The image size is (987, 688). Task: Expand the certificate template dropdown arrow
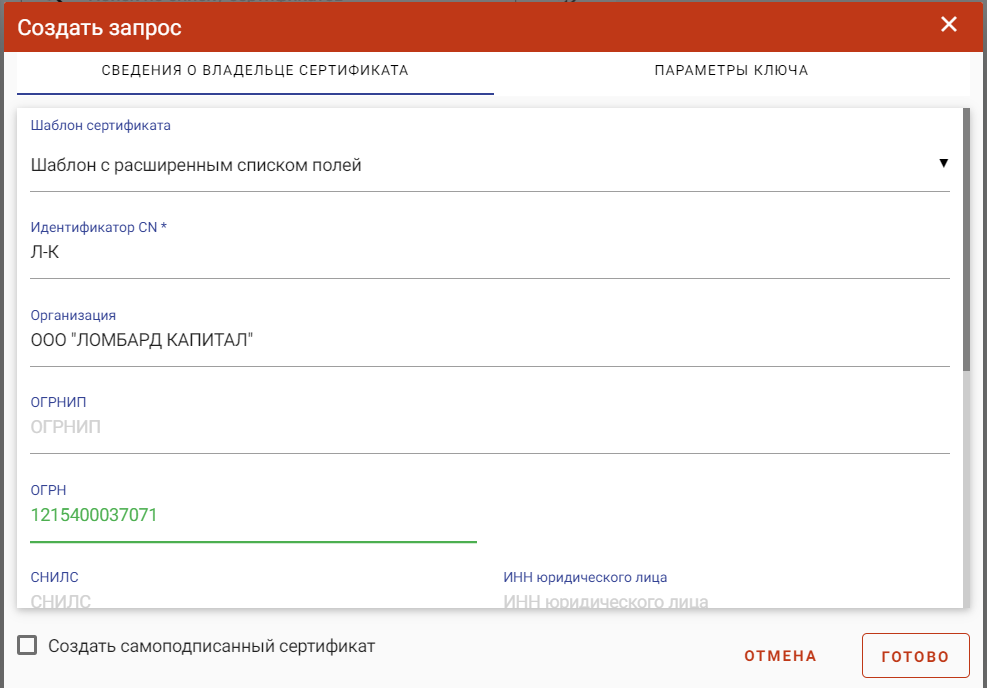pos(943,163)
